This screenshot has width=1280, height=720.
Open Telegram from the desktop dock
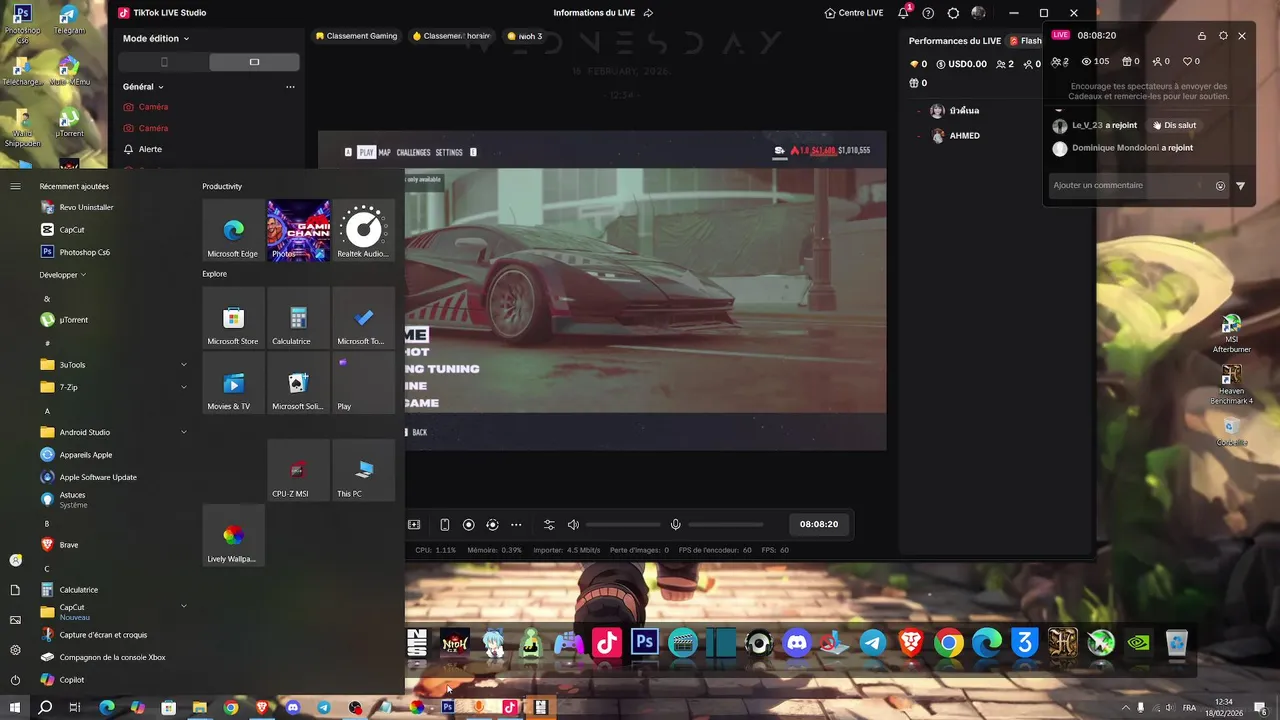873,643
